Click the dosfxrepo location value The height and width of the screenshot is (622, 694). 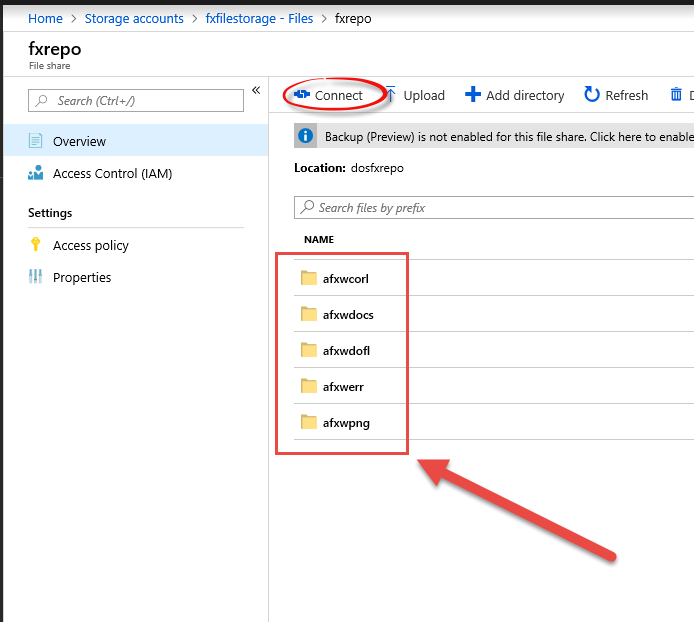[377, 168]
